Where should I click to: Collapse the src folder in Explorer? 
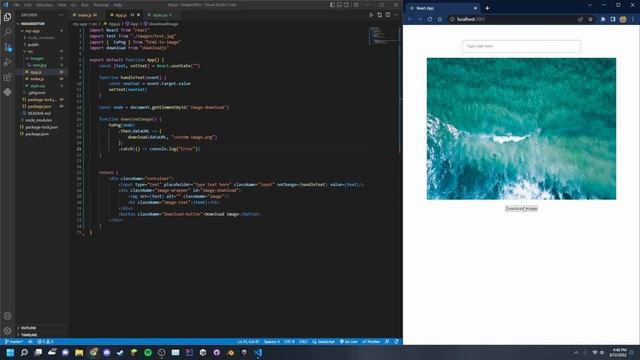point(30,51)
